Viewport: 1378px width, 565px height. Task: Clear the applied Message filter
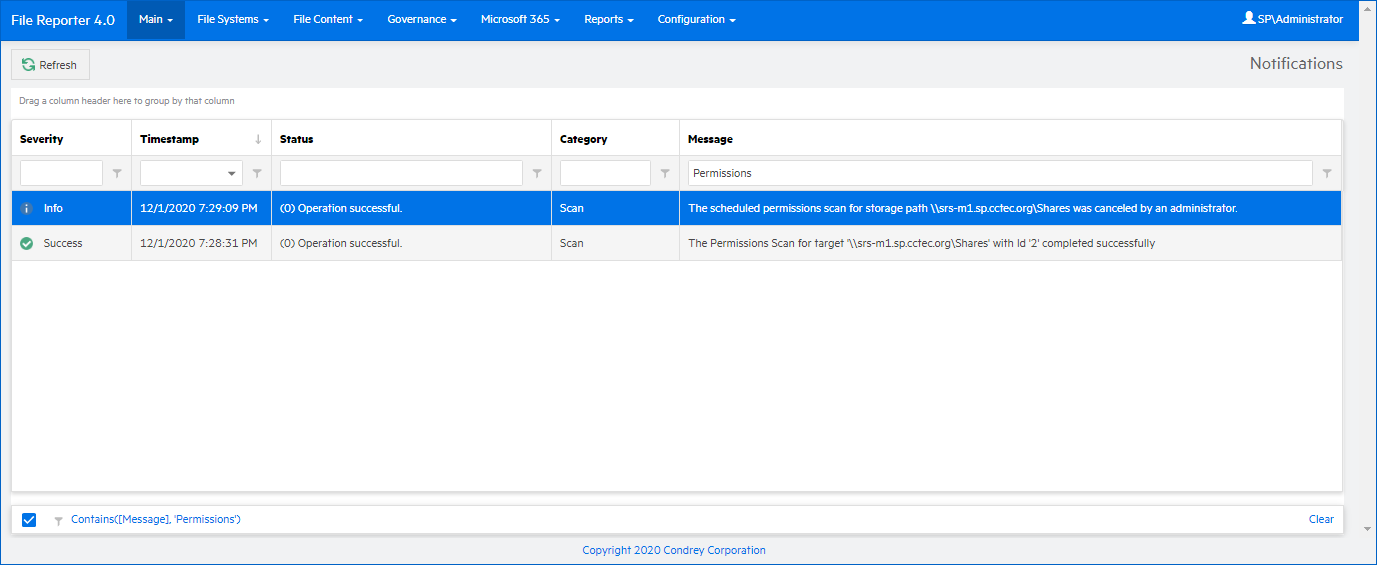(x=1321, y=520)
